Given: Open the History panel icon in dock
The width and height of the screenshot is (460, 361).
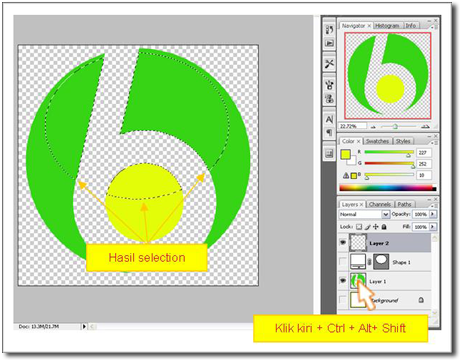Looking at the screenshot, I should click(329, 30).
